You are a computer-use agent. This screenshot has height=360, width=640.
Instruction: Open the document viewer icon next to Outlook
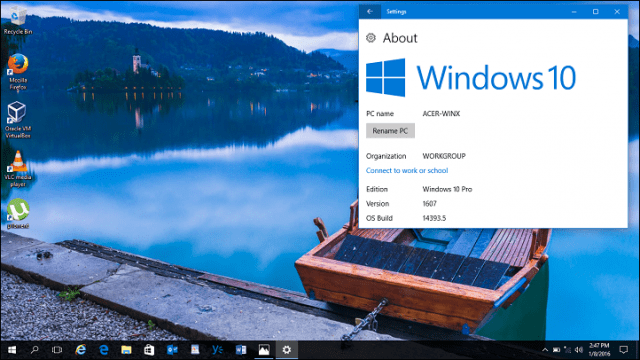195,350
